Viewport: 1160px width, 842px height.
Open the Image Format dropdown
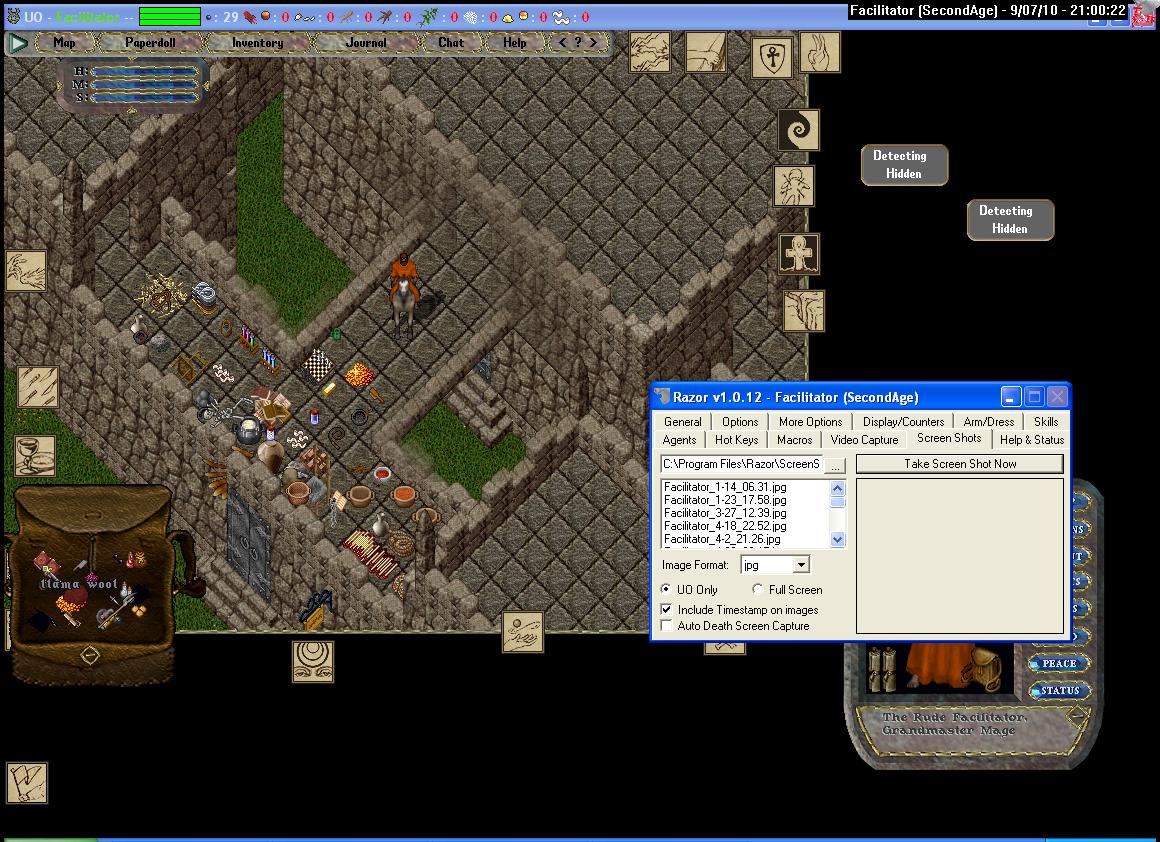point(801,566)
